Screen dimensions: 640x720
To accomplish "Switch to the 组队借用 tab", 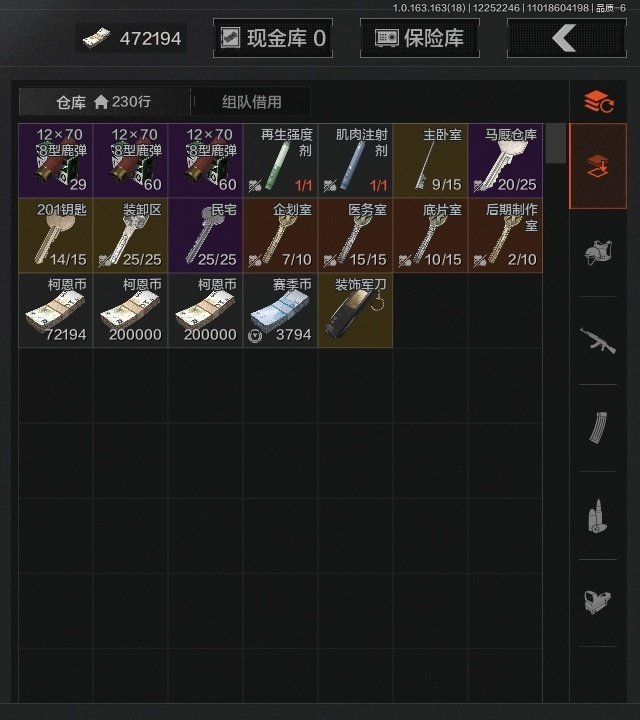I will 252,101.
